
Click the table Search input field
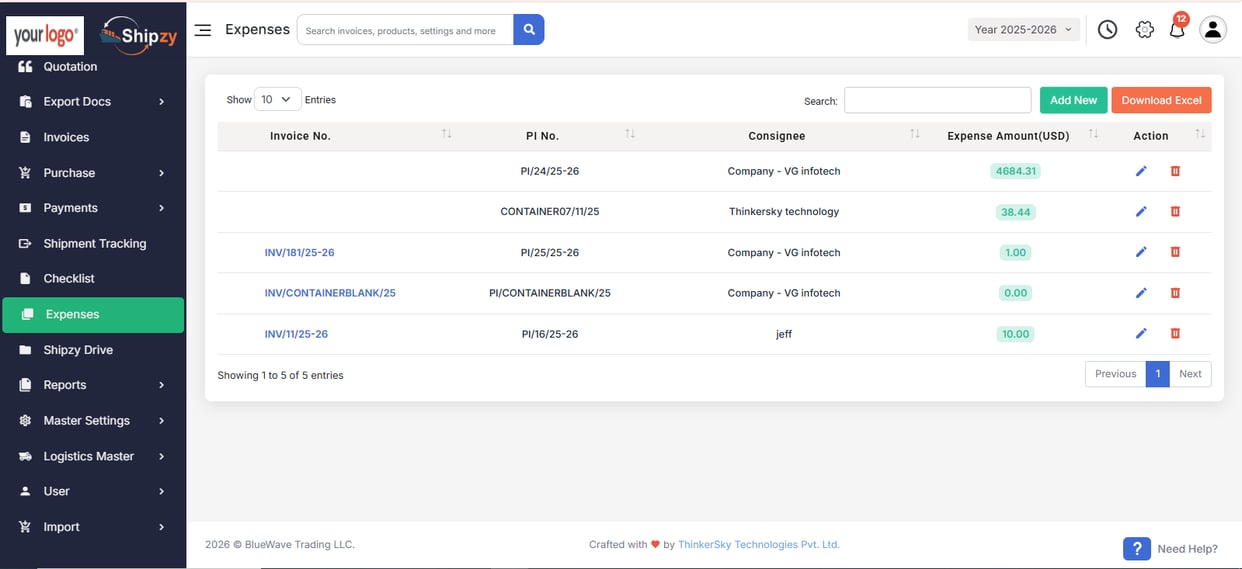937,100
